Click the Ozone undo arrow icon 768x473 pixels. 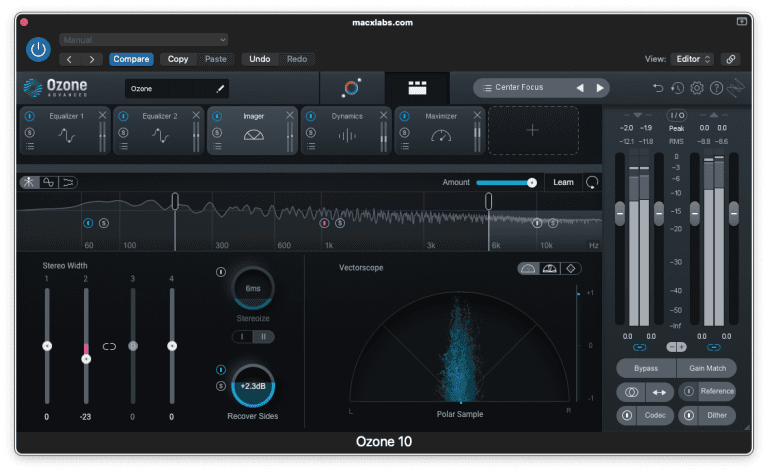pyautogui.click(x=658, y=88)
